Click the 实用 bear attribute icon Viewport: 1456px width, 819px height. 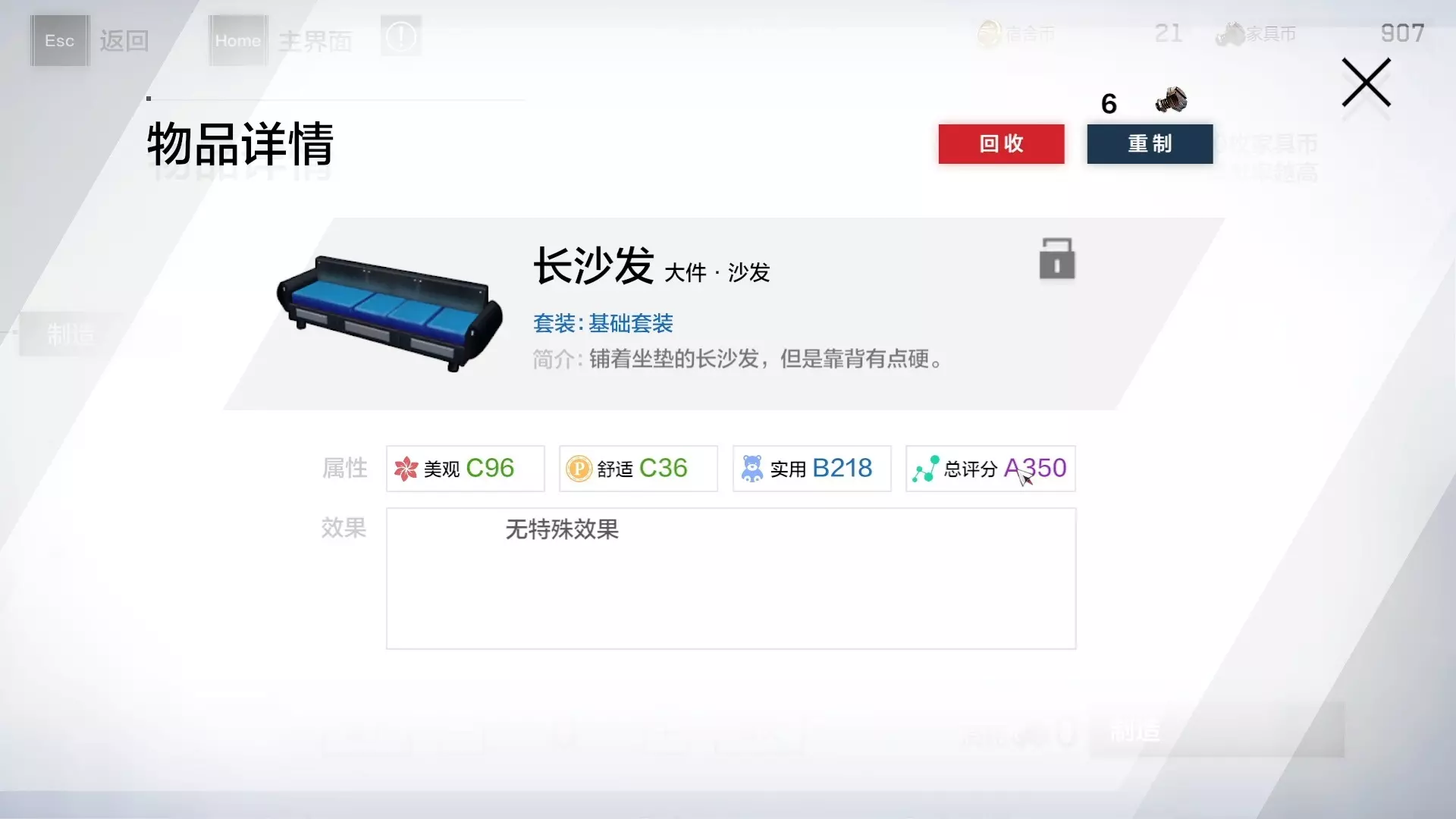(752, 469)
